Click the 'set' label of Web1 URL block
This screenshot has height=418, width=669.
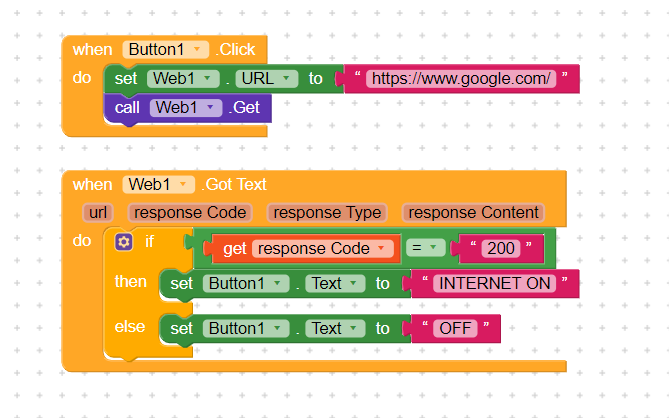click(x=125, y=78)
